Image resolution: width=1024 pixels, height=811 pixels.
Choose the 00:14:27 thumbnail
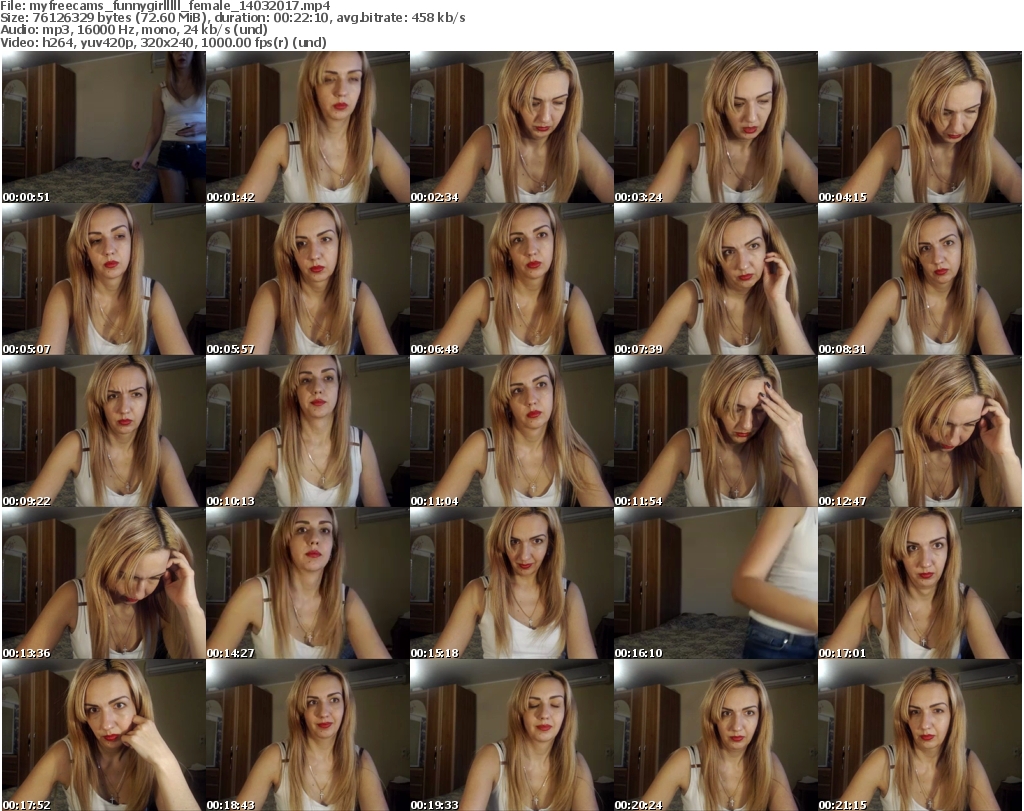coord(308,584)
